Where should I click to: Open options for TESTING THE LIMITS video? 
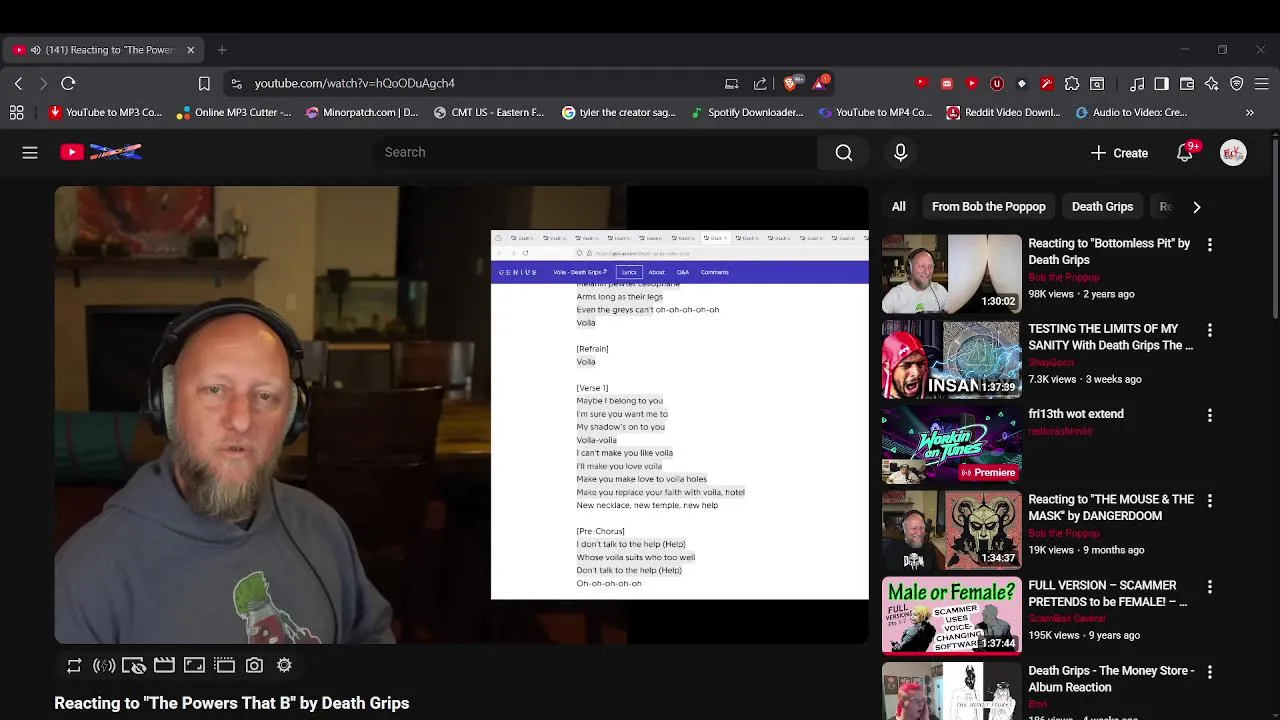coord(1209,329)
